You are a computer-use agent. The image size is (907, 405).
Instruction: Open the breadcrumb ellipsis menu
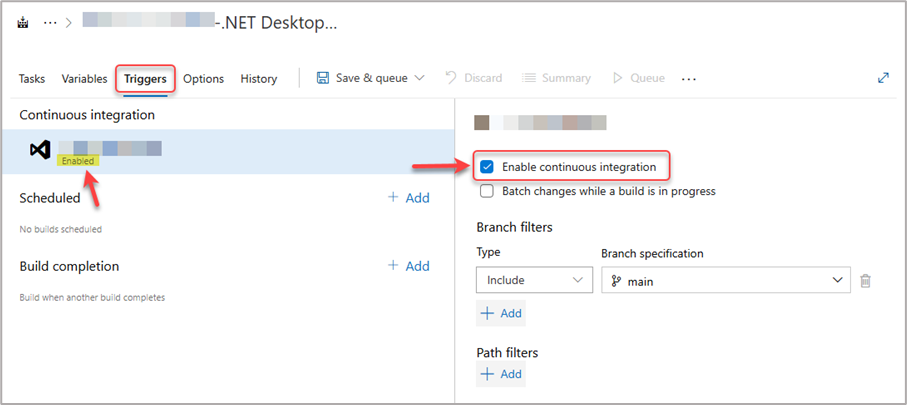pyautogui.click(x=50, y=24)
